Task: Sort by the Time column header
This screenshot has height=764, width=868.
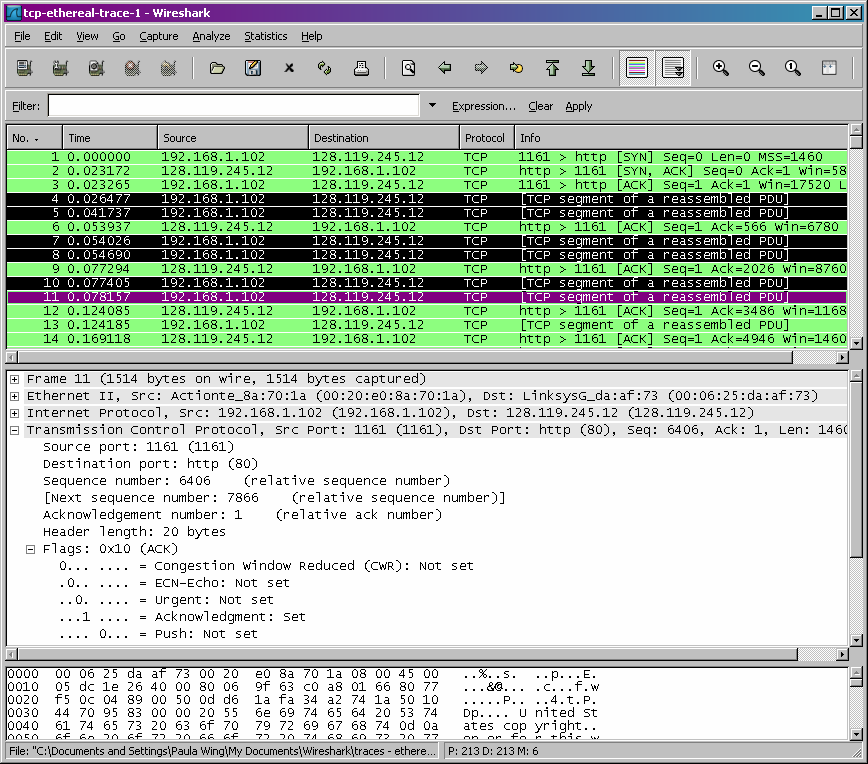Action: [110, 138]
